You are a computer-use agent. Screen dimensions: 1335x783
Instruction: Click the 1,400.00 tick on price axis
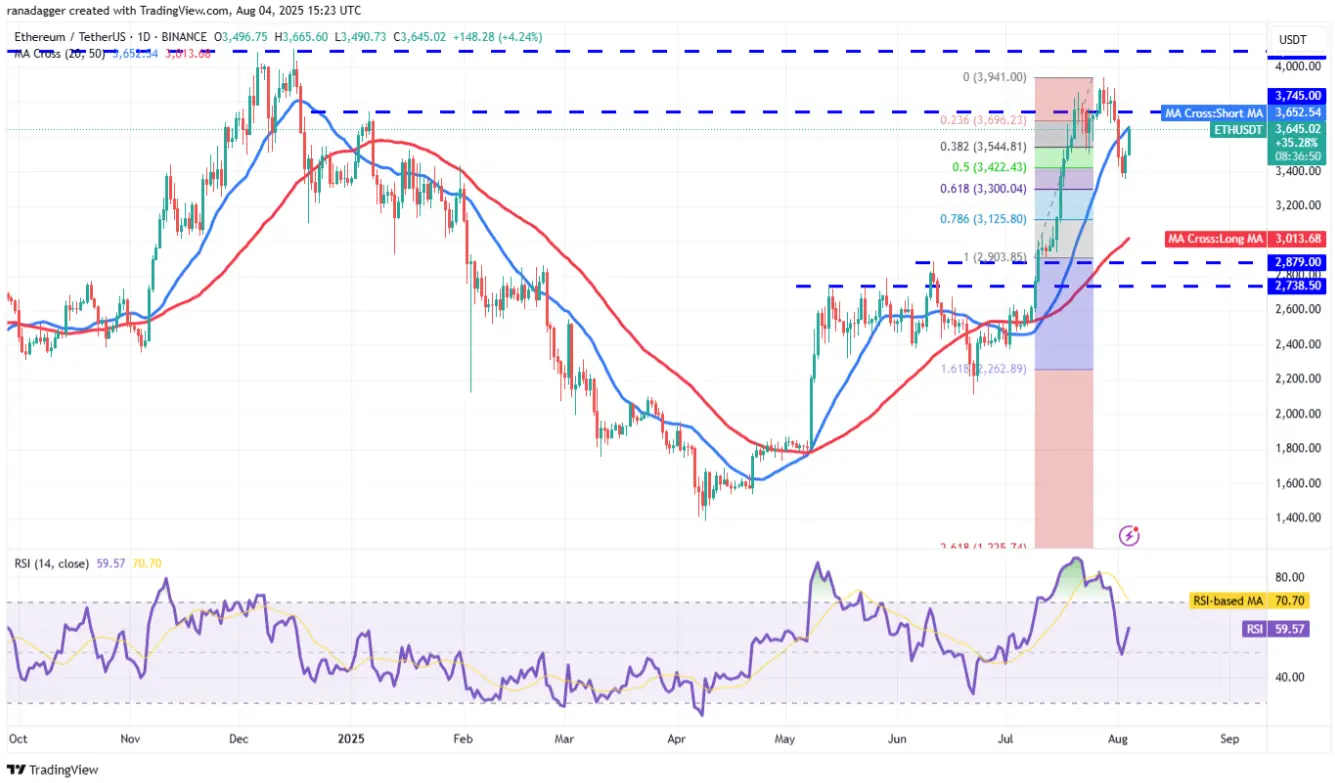tap(1297, 518)
